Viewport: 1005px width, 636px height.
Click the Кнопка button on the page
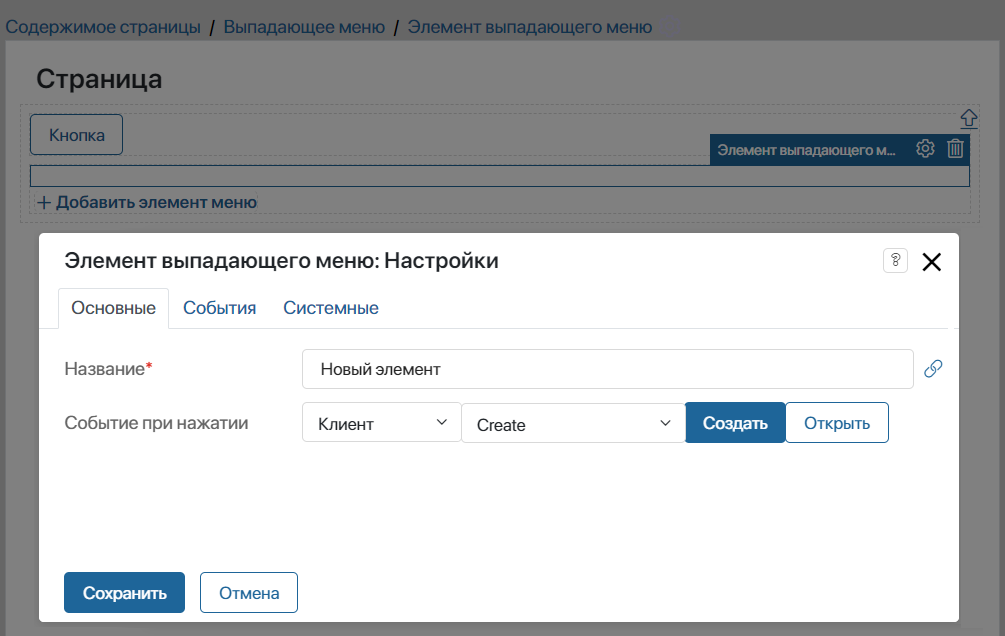coord(76,135)
